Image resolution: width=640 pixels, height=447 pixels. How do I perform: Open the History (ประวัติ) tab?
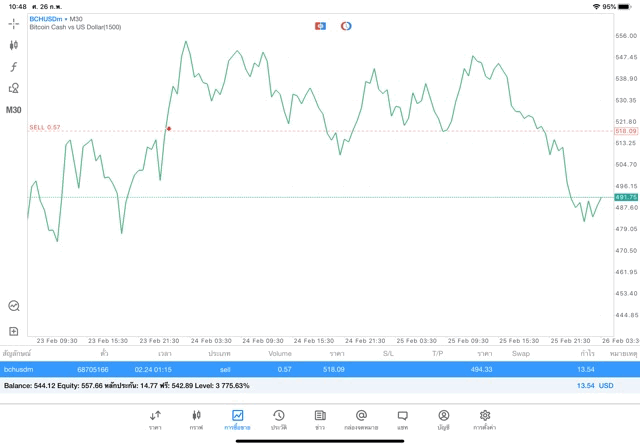pyautogui.click(x=278, y=419)
